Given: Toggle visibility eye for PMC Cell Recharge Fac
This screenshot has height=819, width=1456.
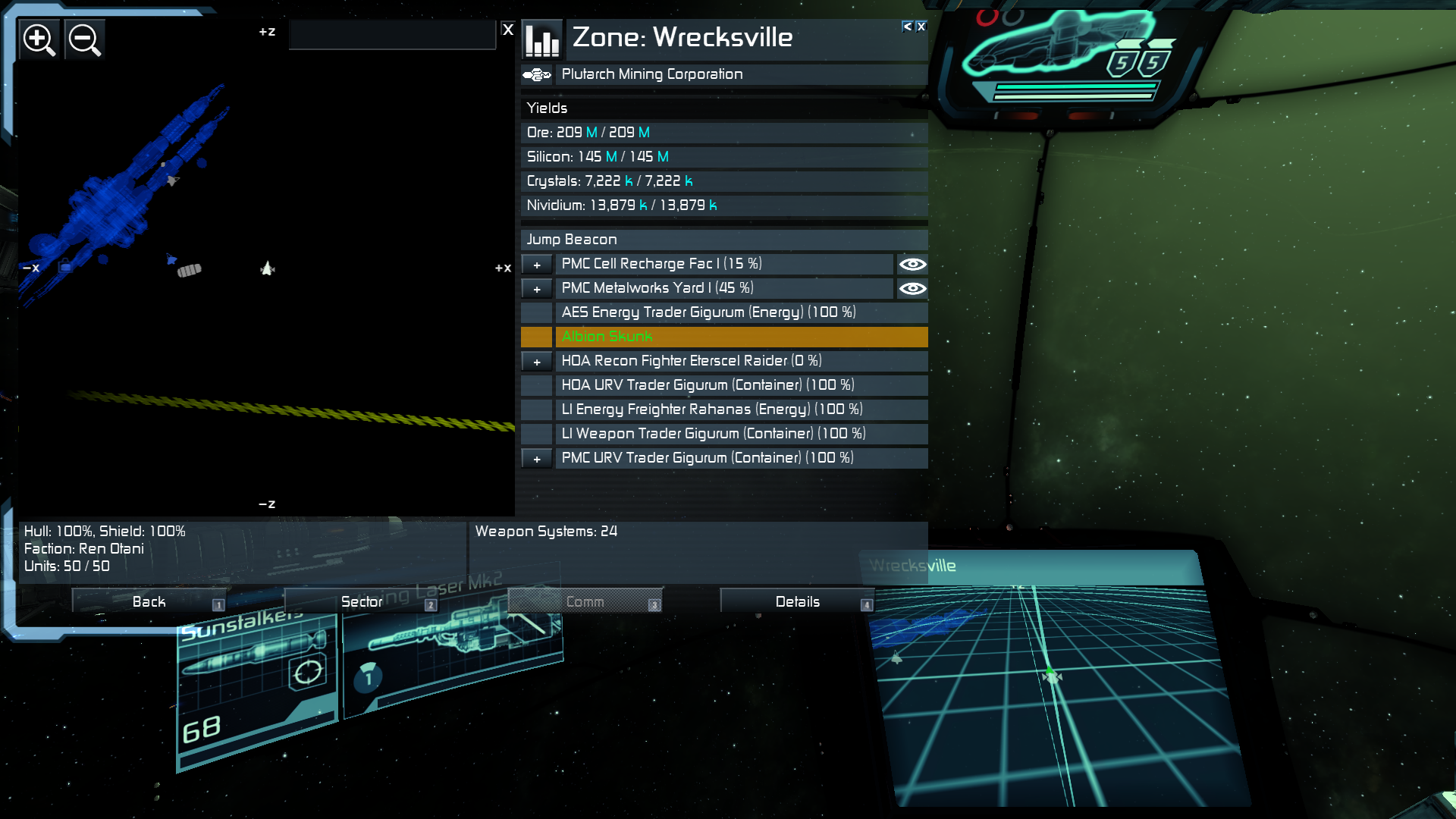Looking at the screenshot, I should click(912, 264).
